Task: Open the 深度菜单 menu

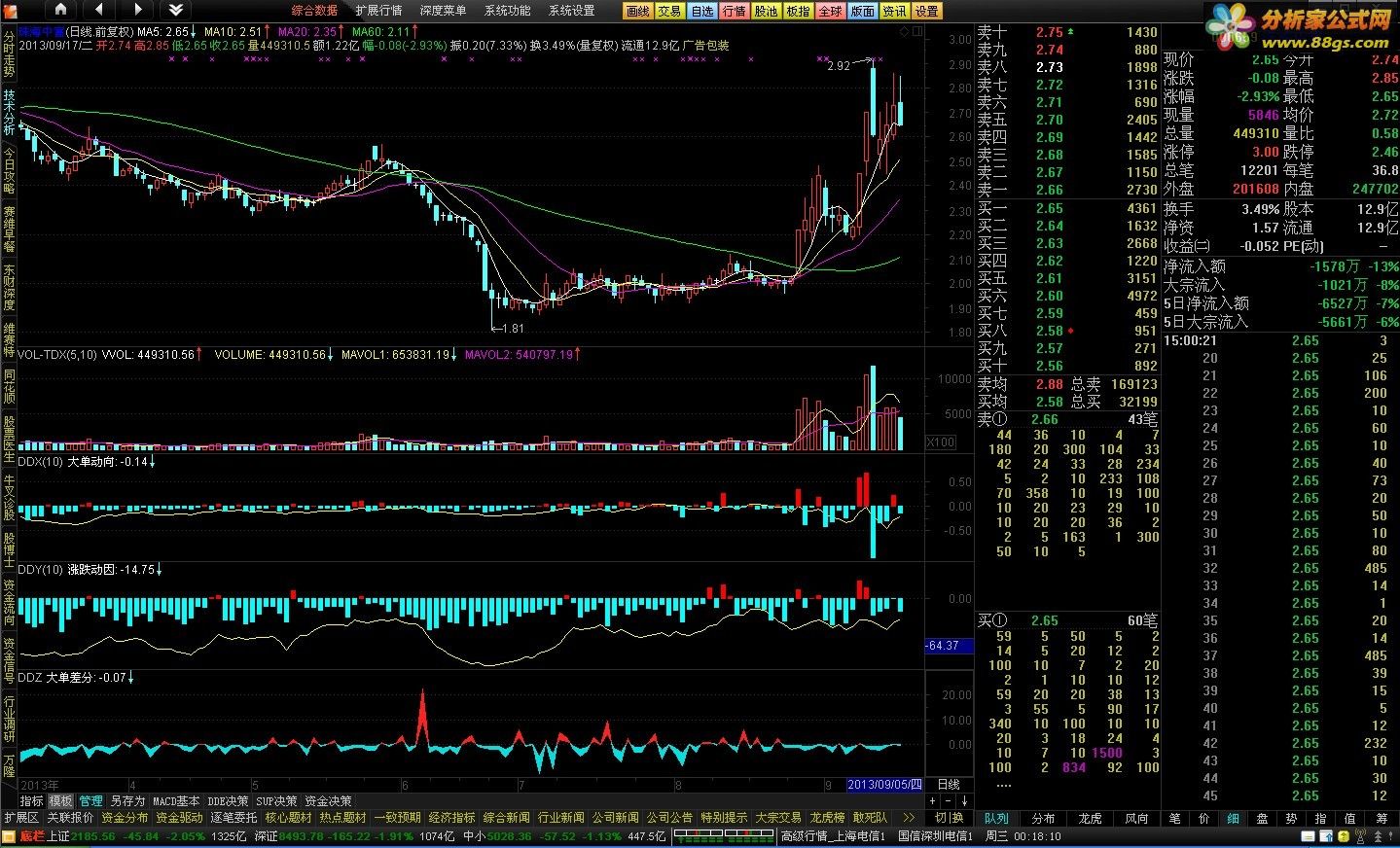Action: click(x=443, y=11)
